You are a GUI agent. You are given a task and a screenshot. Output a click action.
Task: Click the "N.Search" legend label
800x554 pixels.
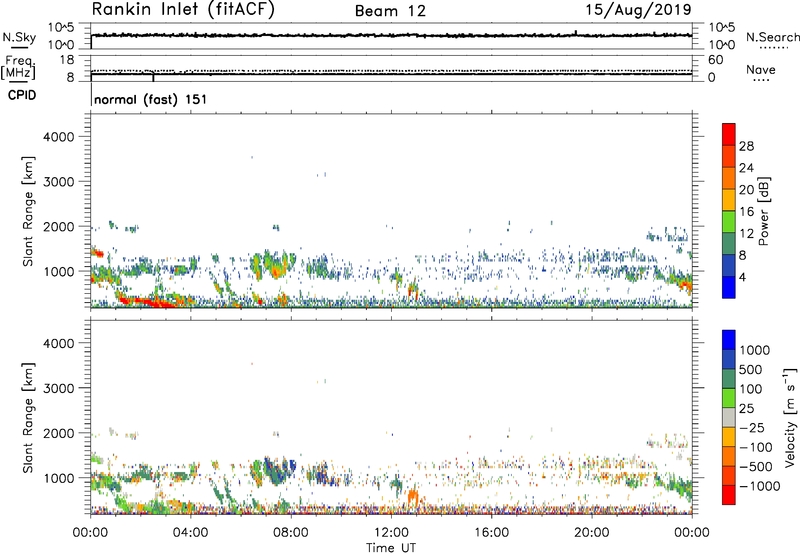(x=772, y=37)
